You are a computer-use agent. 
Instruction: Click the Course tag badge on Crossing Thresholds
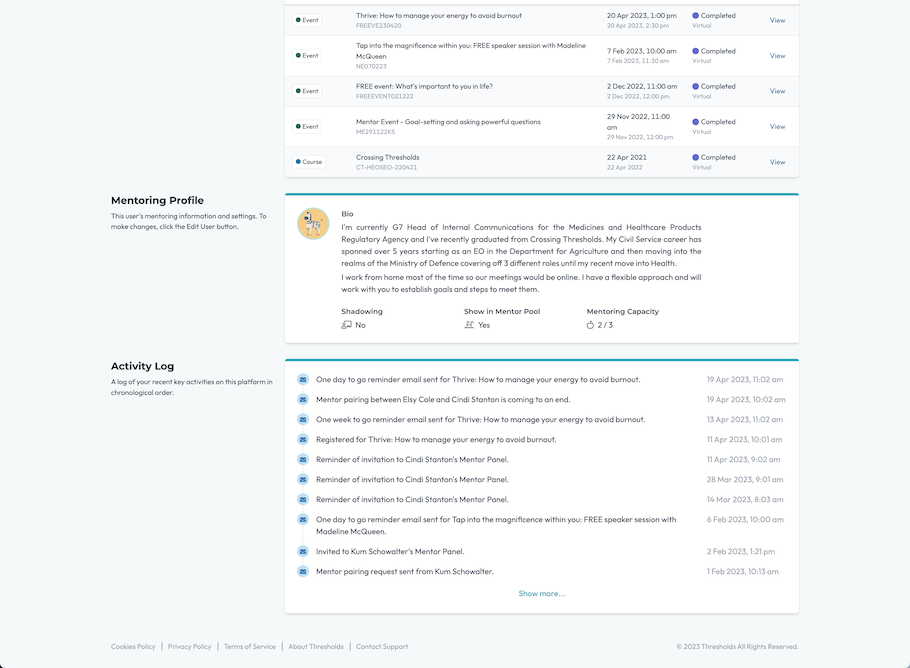pos(309,162)
